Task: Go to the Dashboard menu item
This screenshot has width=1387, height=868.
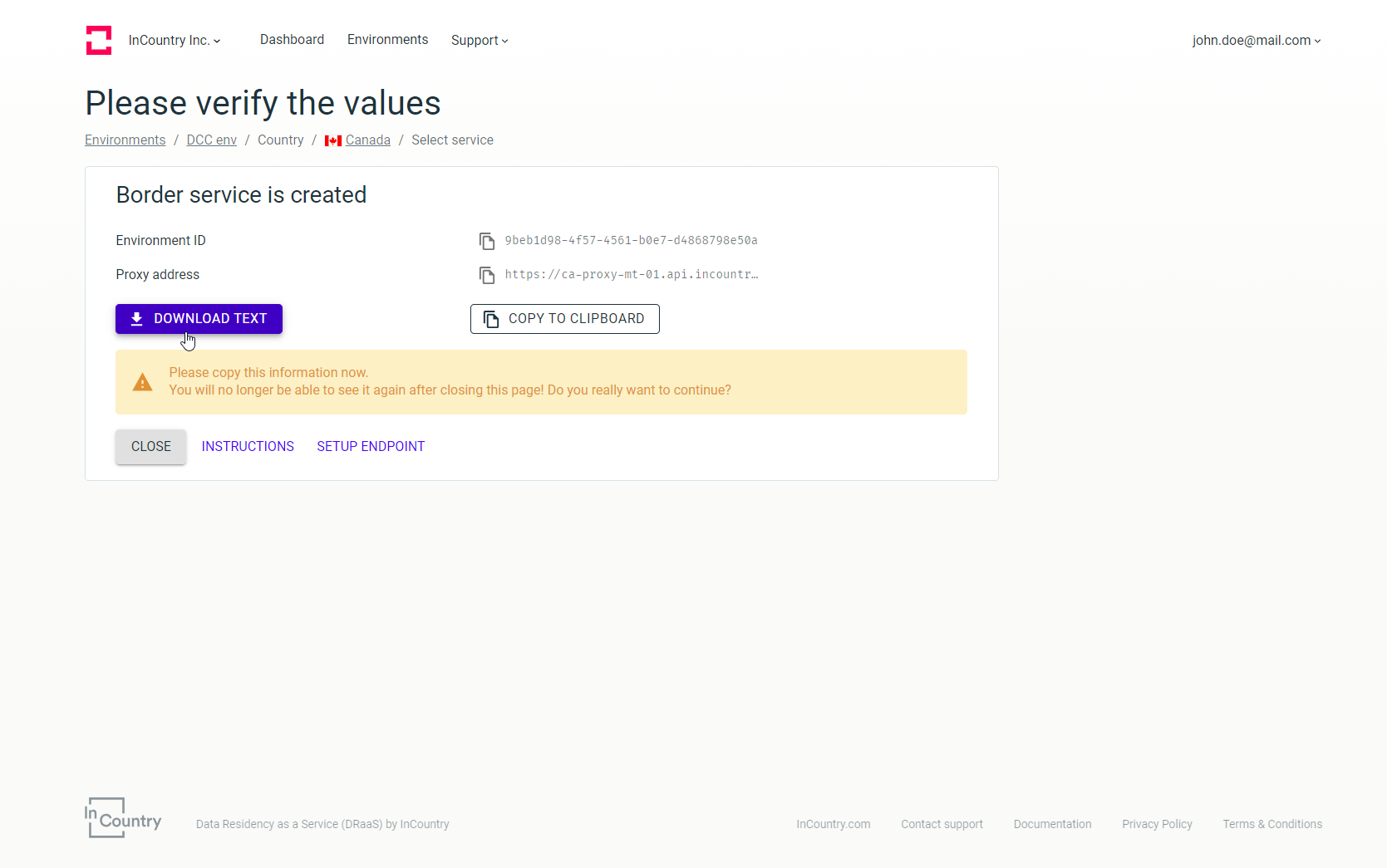Action: tap(292, 40)
